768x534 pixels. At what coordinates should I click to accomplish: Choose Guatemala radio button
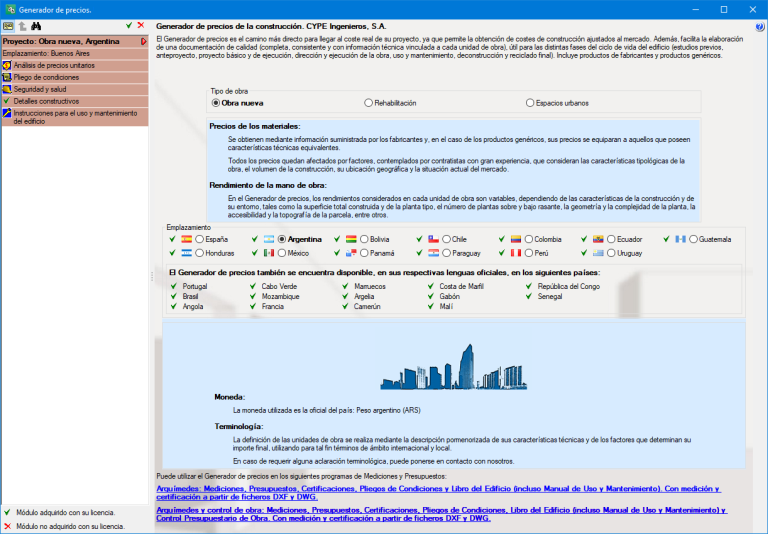point(693,239)
